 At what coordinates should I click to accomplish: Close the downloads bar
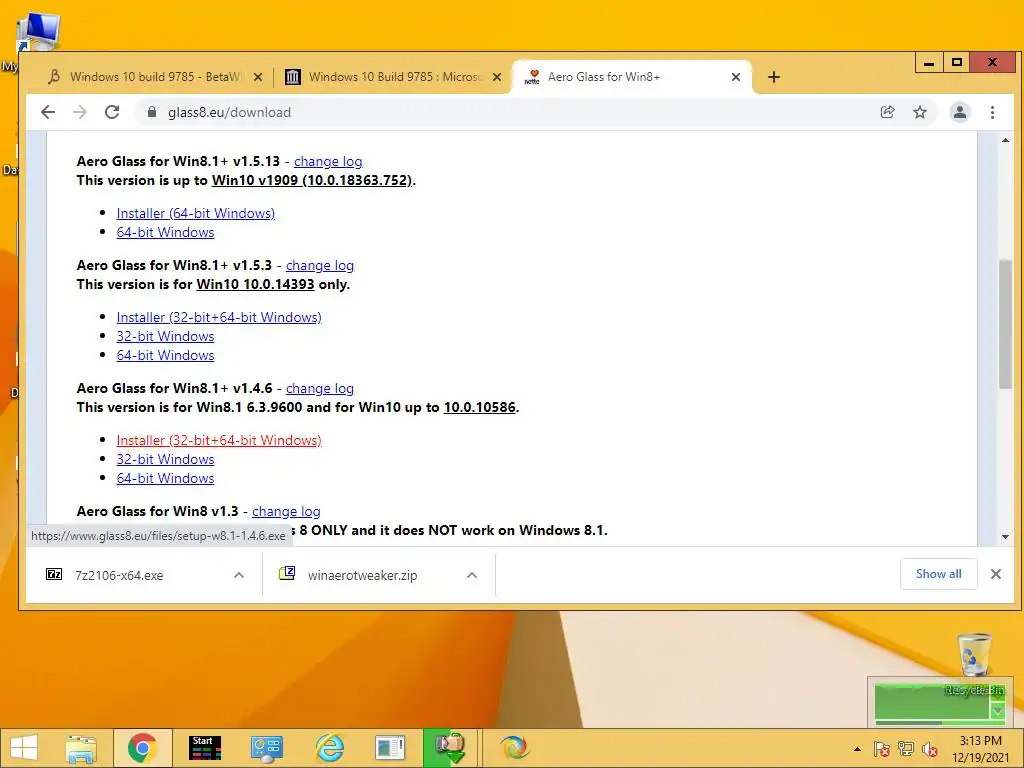(996, 574)
